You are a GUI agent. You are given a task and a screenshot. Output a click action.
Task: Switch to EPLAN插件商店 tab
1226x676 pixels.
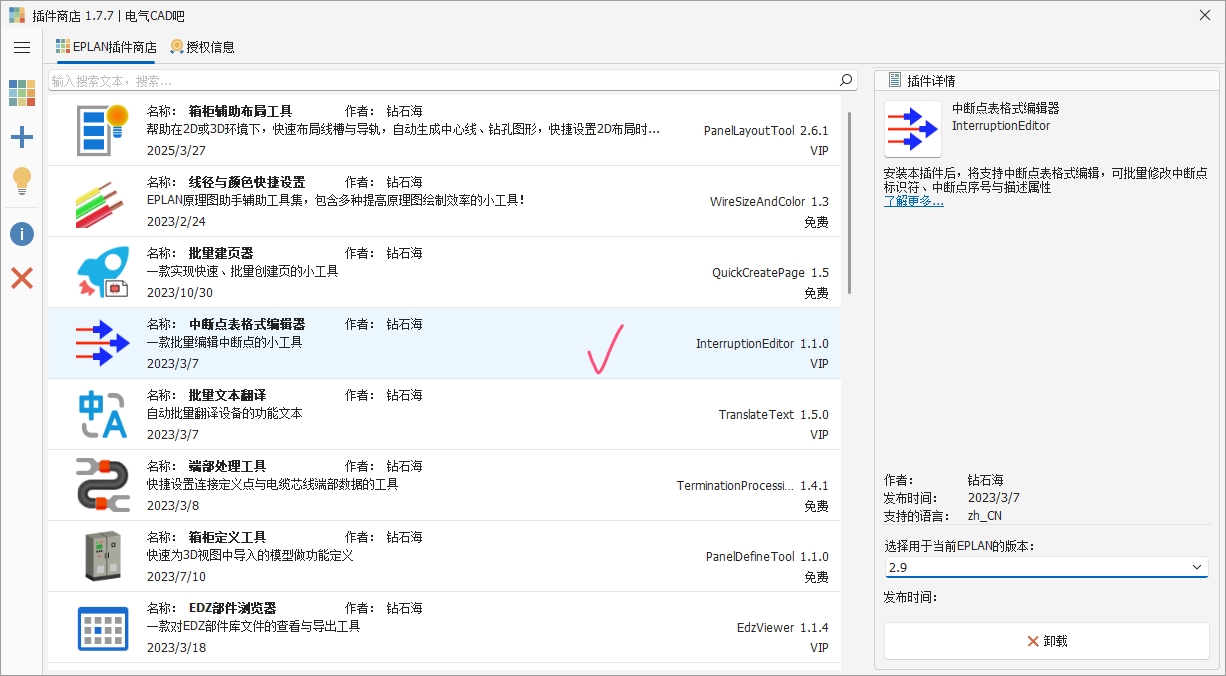click(x=106, y=47)
